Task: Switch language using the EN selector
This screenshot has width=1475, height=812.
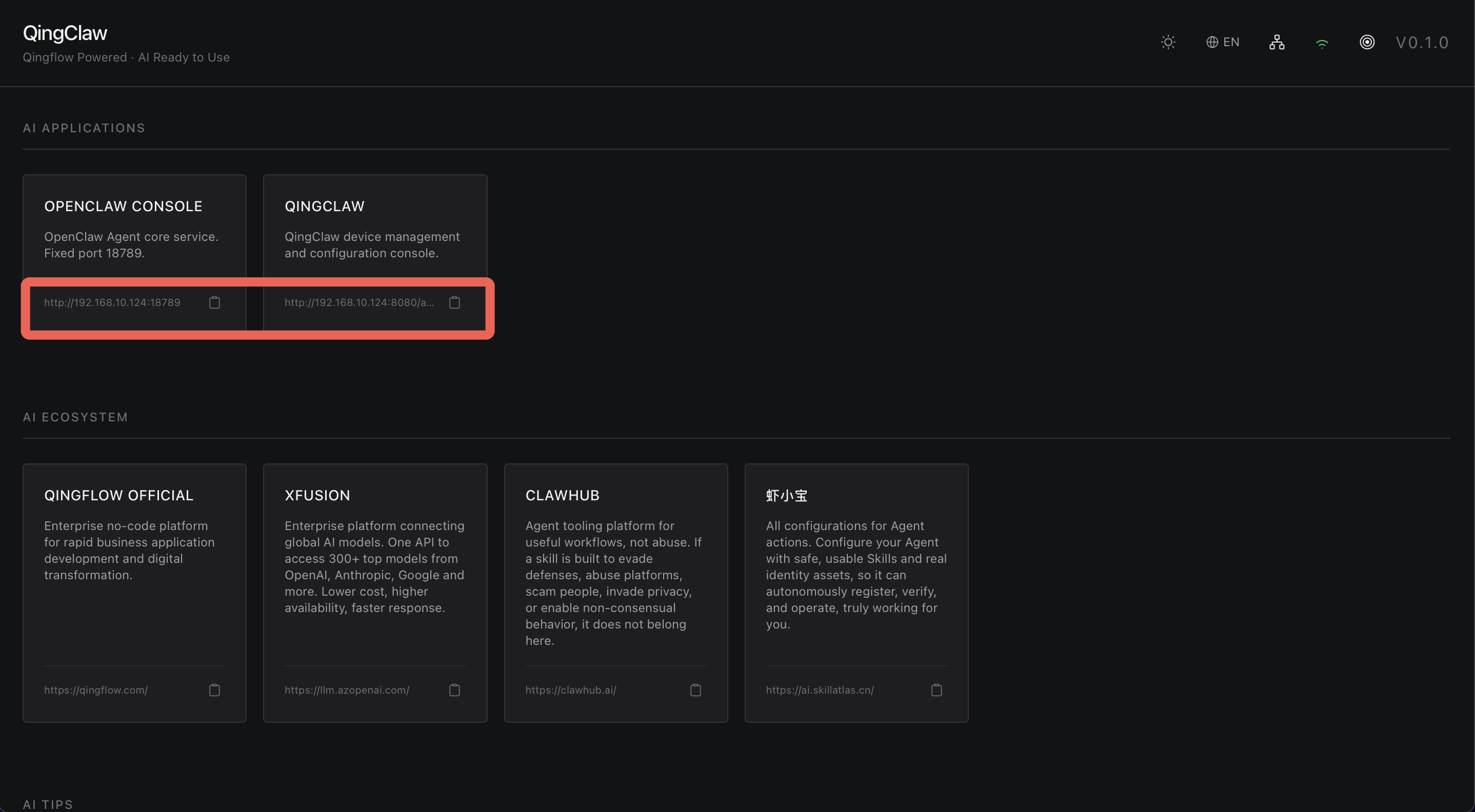Action: pos(1223,43)
